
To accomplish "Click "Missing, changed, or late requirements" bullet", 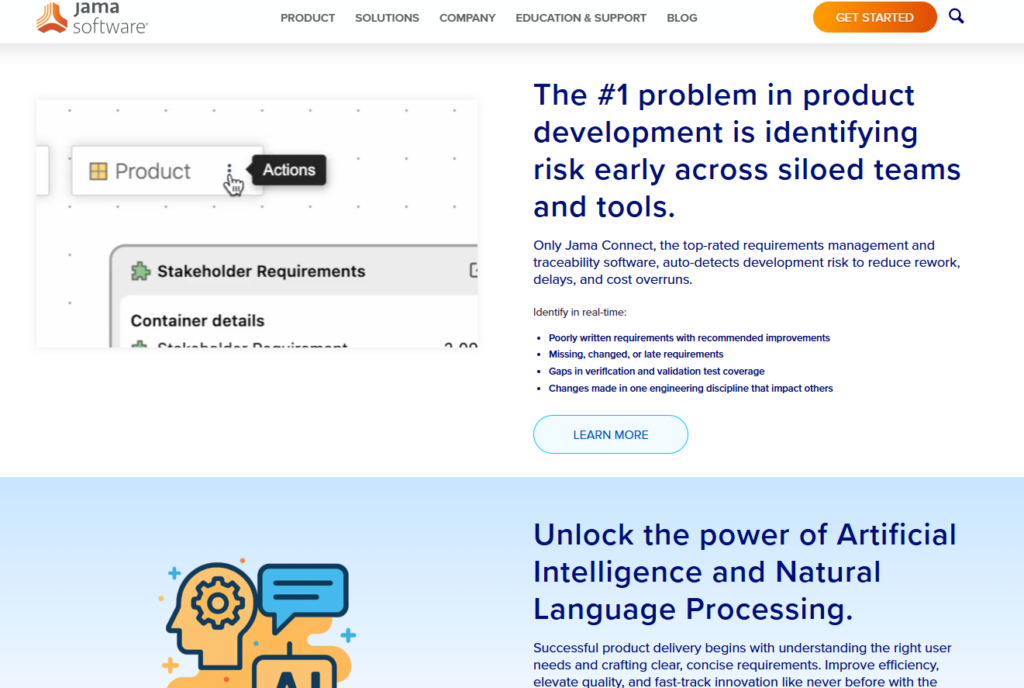I will 635,354.
